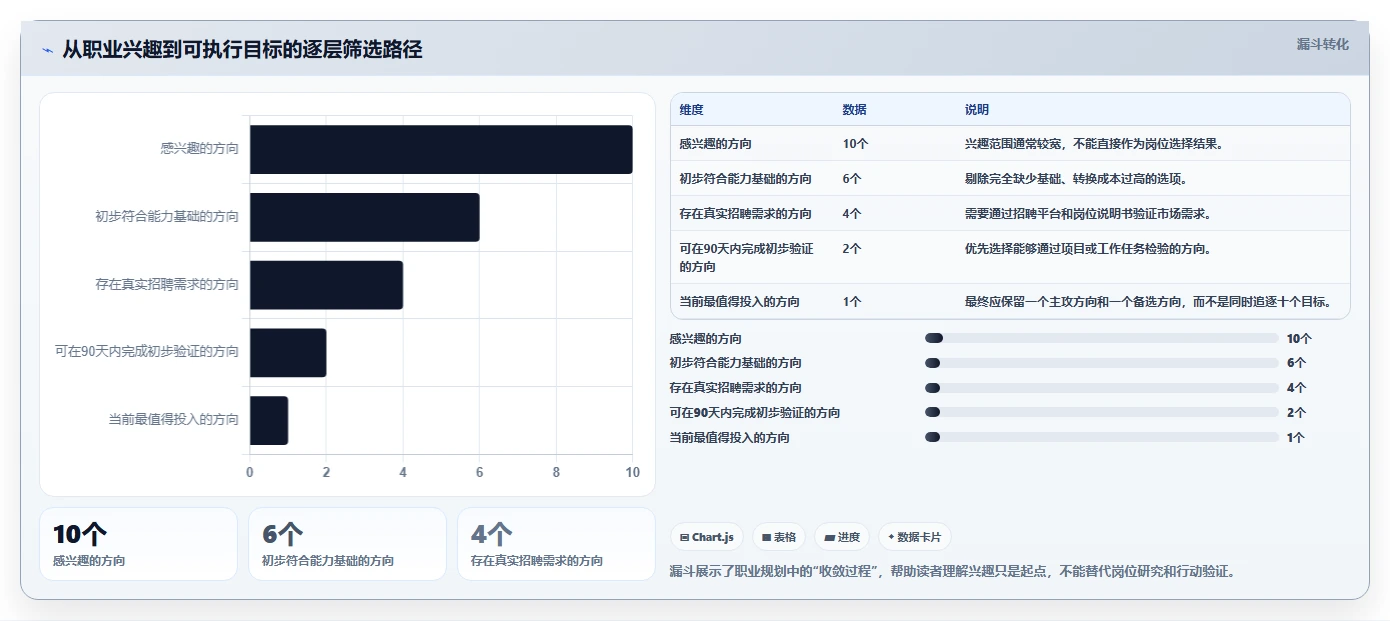Open the 6个 data card

347,544
